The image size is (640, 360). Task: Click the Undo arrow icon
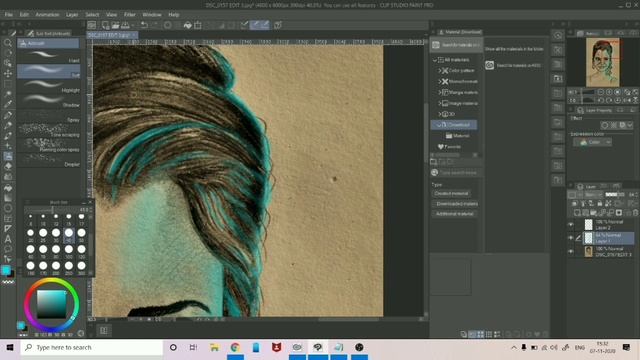point(144,25)
